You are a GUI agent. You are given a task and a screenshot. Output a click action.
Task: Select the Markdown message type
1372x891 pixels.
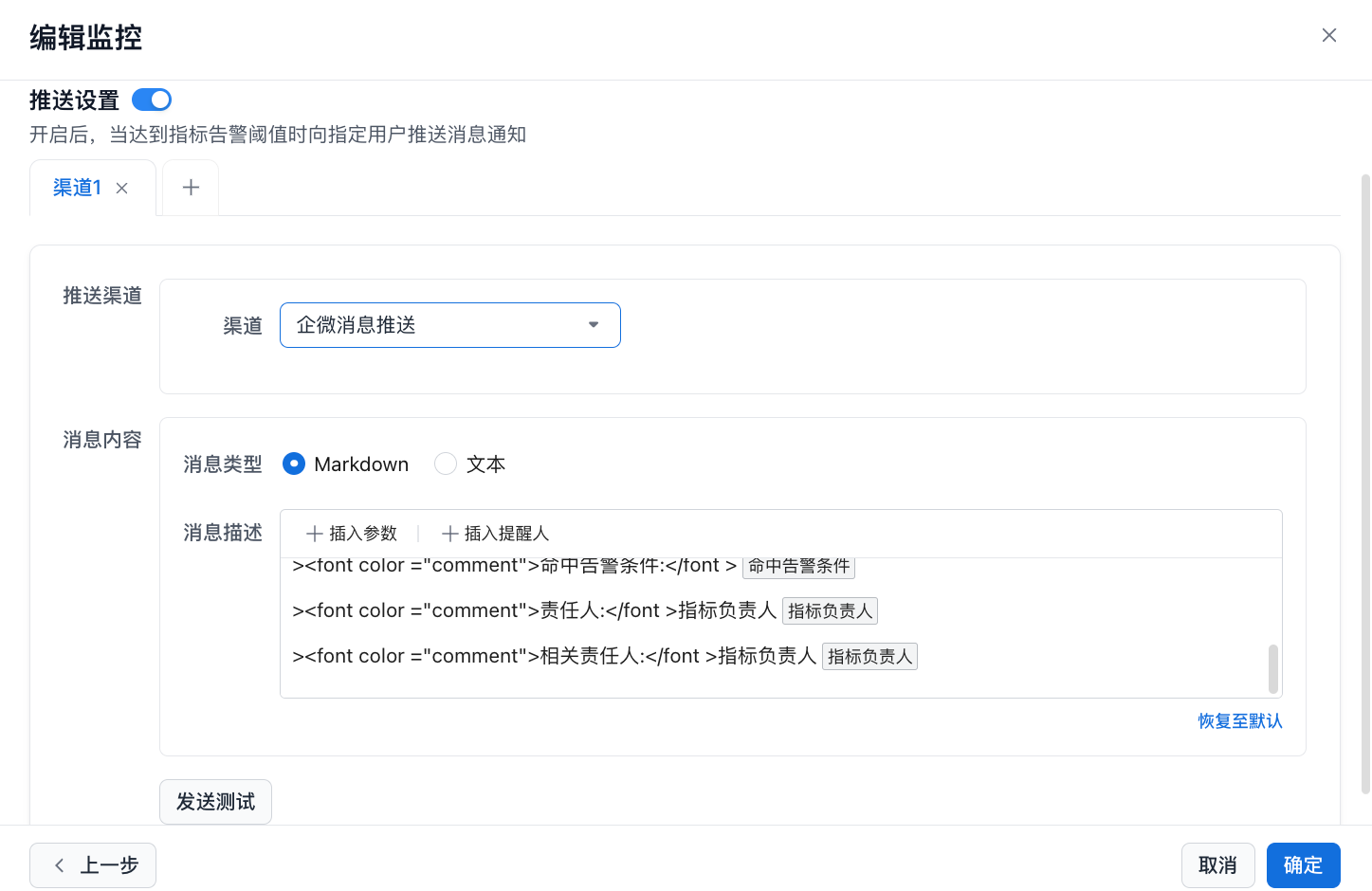point(294,464)
